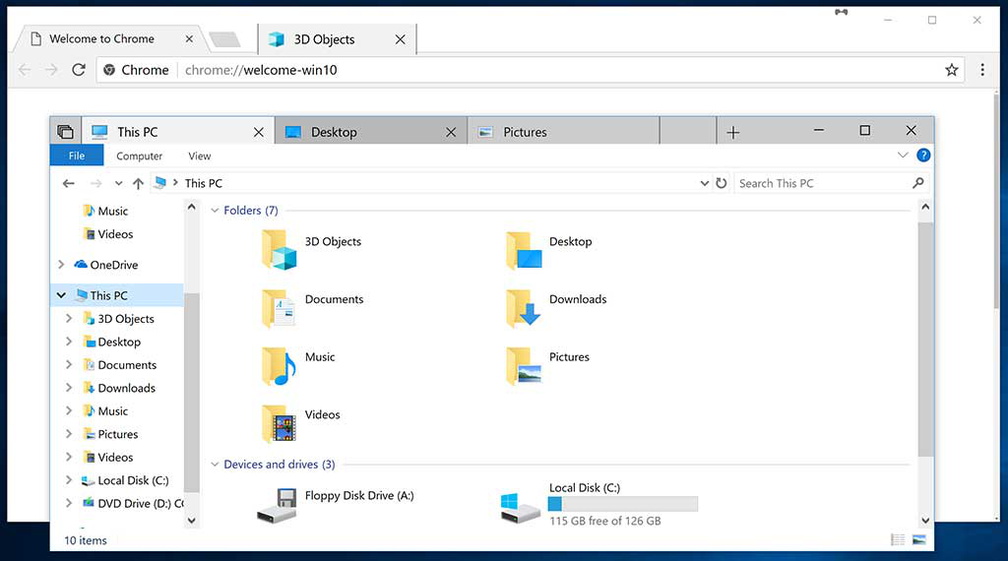This screenshot has width=1008, height=561.
Task: Click the navigation pane scrollbar down arrow
Action: [x=191, y=521]
